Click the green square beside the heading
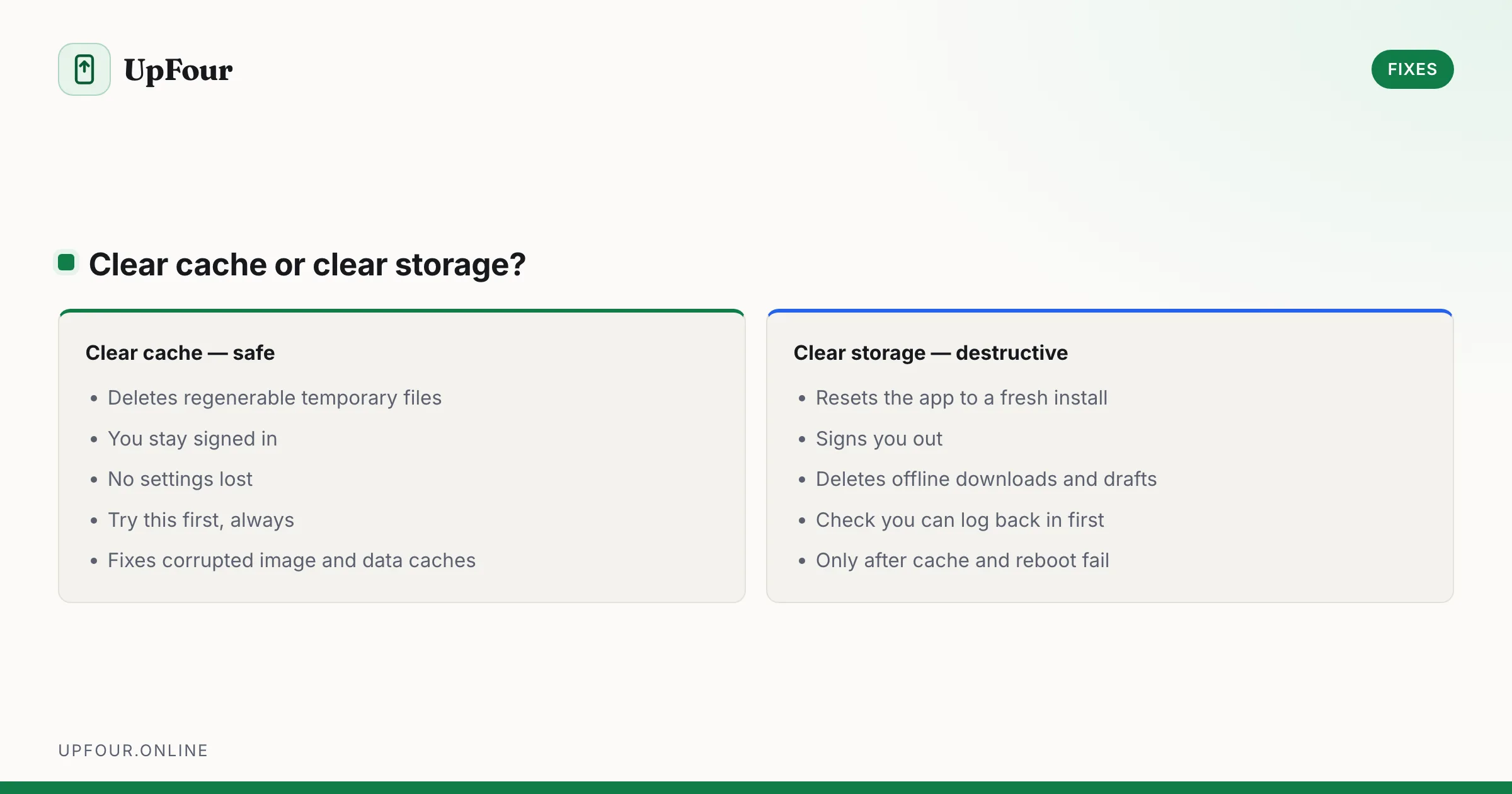 click(x=66, y=262)
